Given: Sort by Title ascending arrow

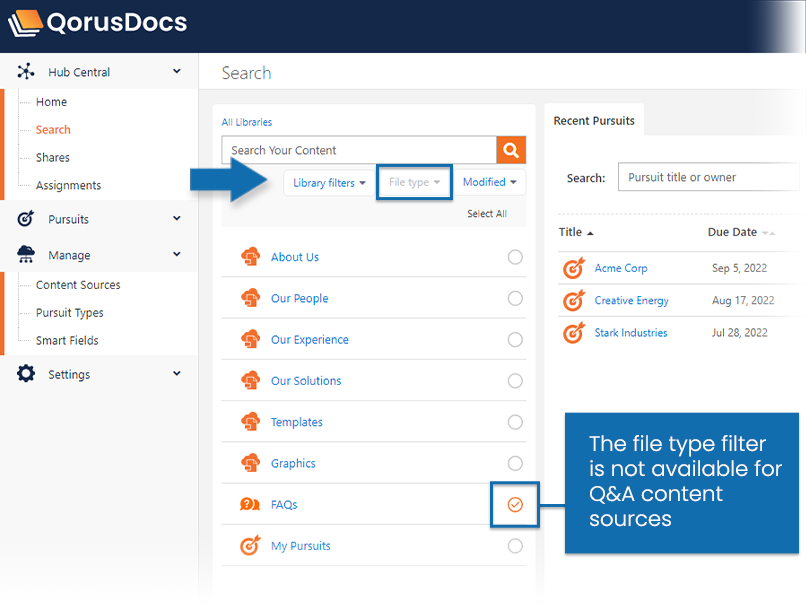Looking at the screenshot, I should (590, 233).
